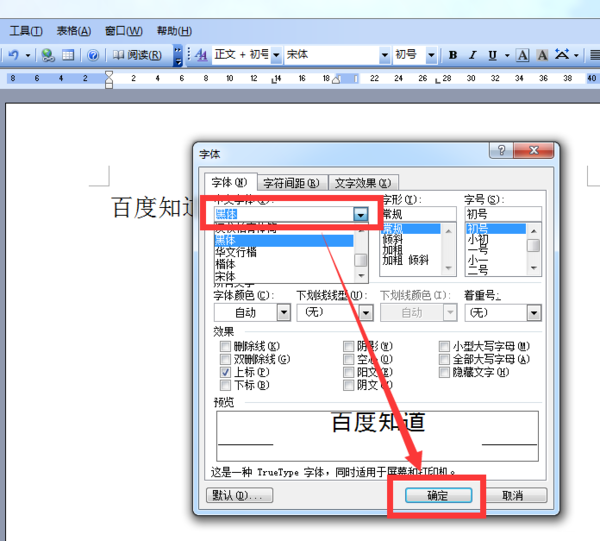Choose 华文行楷 in the font list
The image size is (600, 541).
284,252
